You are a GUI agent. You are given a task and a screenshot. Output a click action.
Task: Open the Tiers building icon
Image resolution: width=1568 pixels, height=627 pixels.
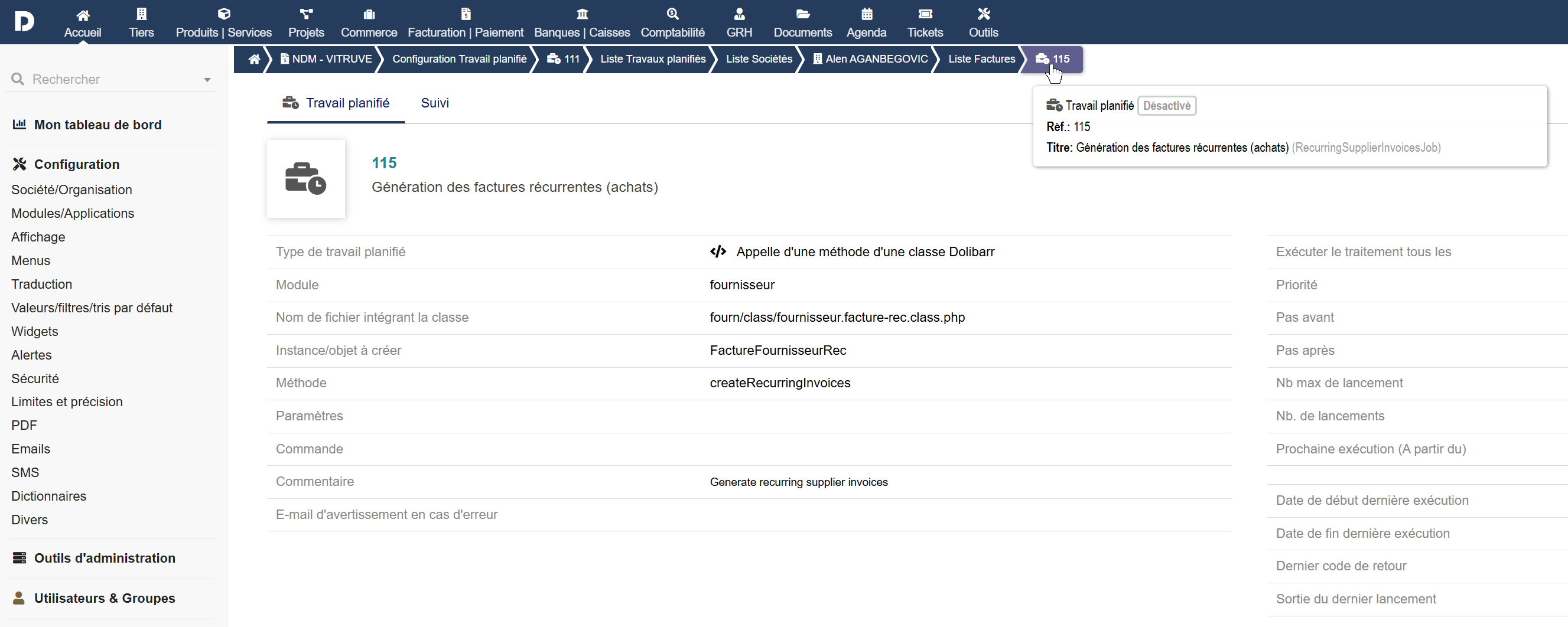(141, 14)
